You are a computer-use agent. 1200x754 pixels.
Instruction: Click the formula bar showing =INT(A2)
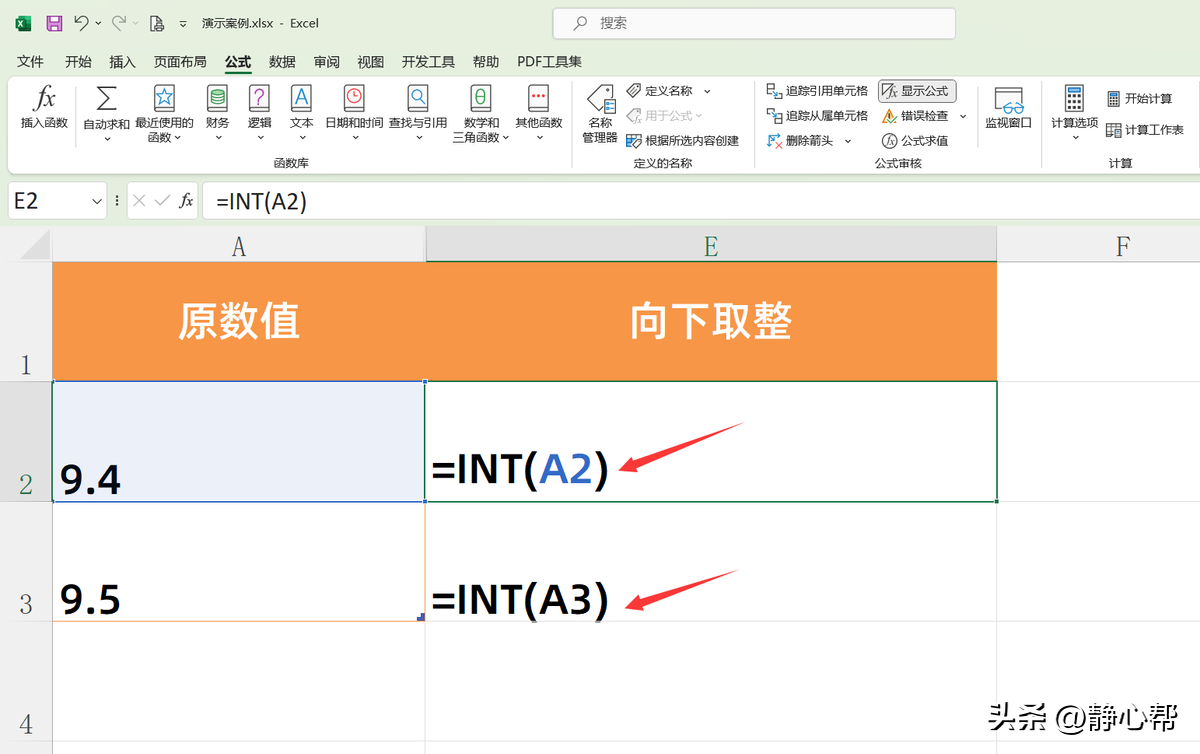point(700,201)
